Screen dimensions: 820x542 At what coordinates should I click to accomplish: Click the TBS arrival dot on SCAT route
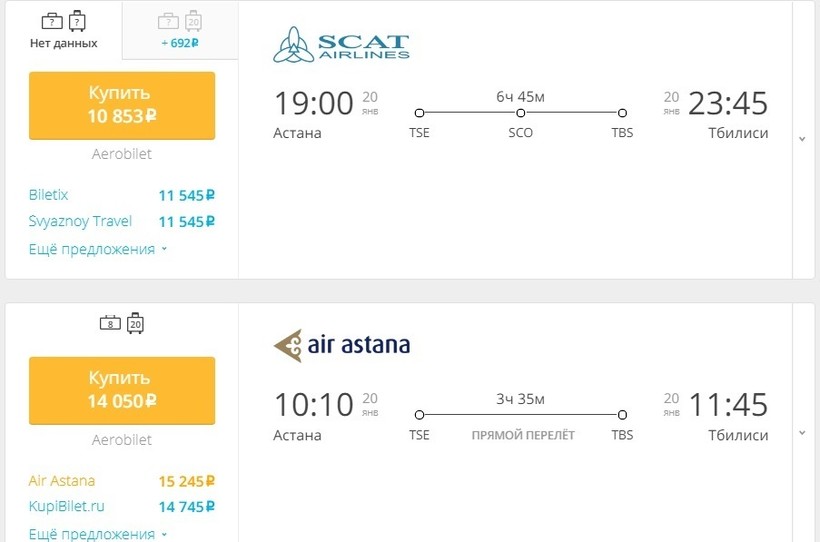622,113
